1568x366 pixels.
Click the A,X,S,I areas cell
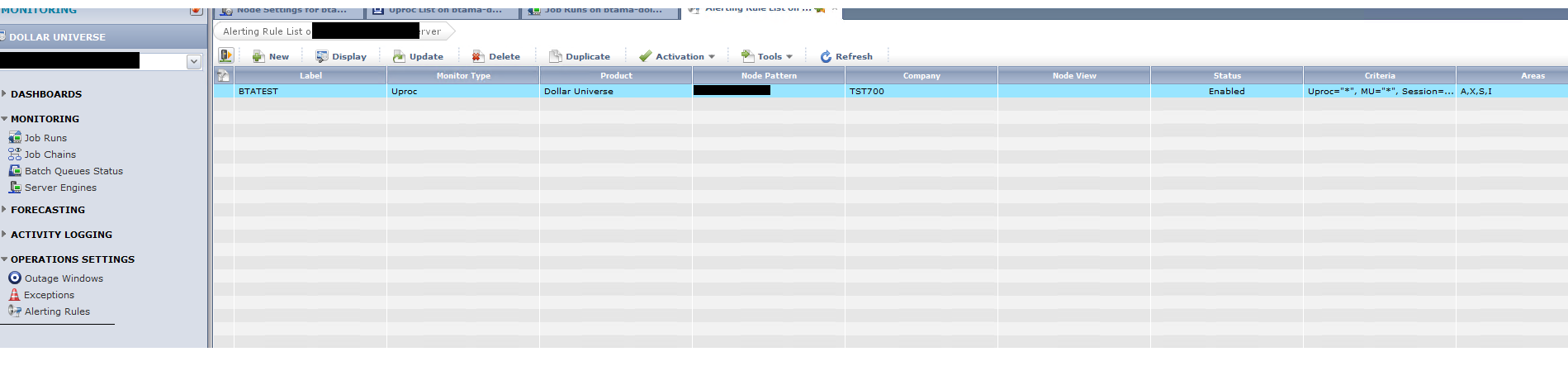(x=1513, y=91)
